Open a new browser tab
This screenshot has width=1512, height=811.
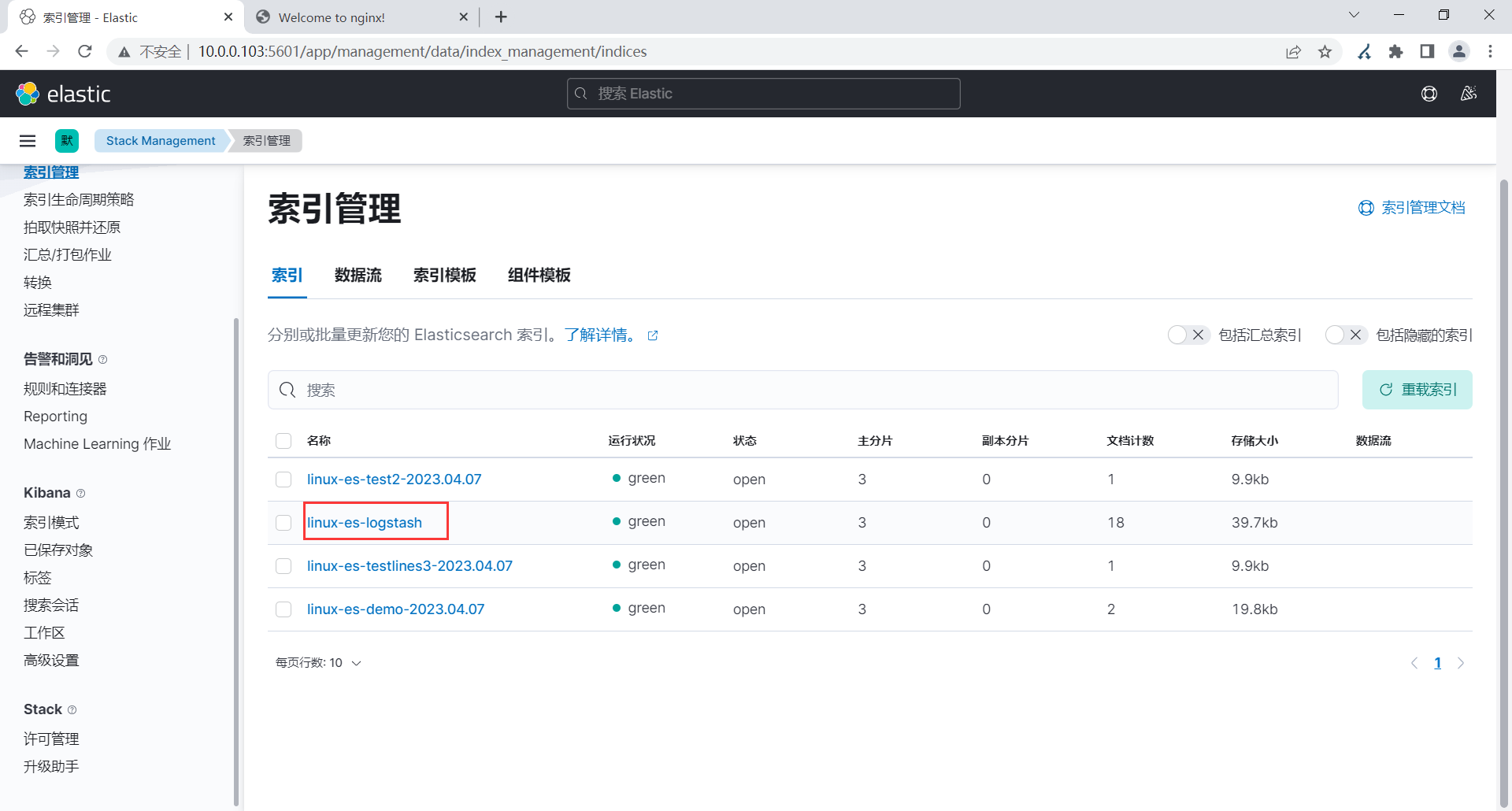(501, 17)
